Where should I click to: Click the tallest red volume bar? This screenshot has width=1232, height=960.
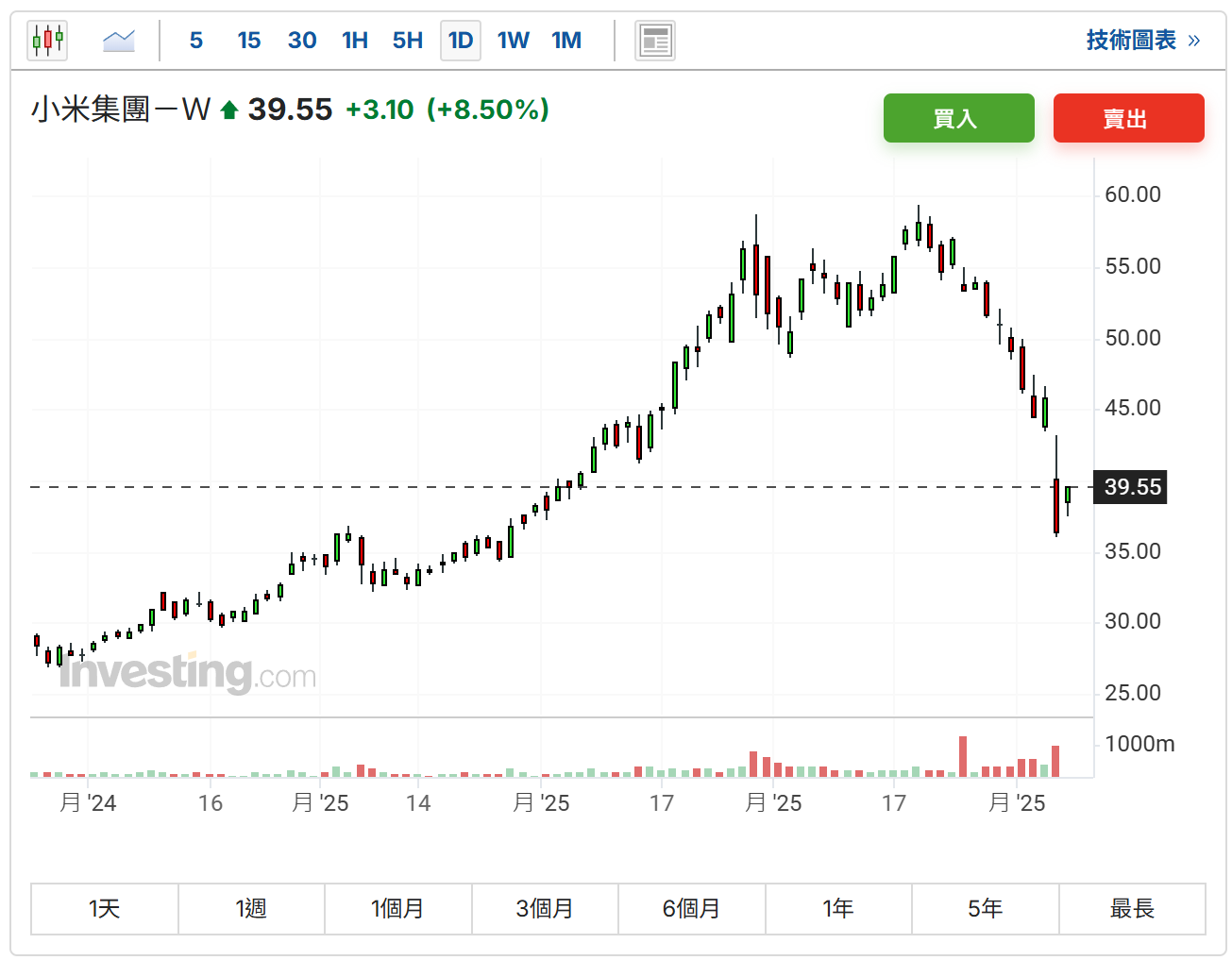[963, 756]
